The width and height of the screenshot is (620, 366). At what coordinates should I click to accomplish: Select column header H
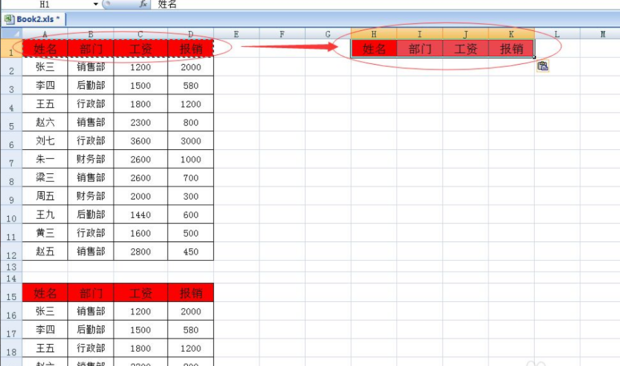[374, 34]
